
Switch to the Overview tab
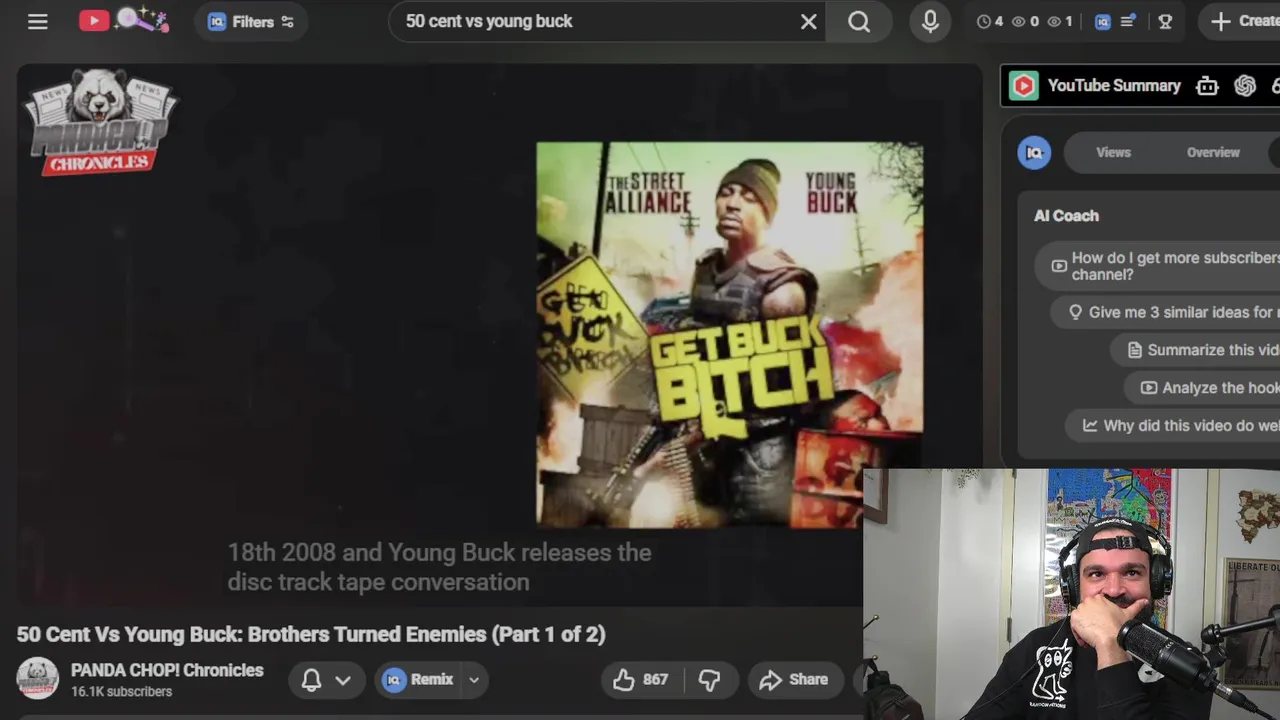(1213, 152)
